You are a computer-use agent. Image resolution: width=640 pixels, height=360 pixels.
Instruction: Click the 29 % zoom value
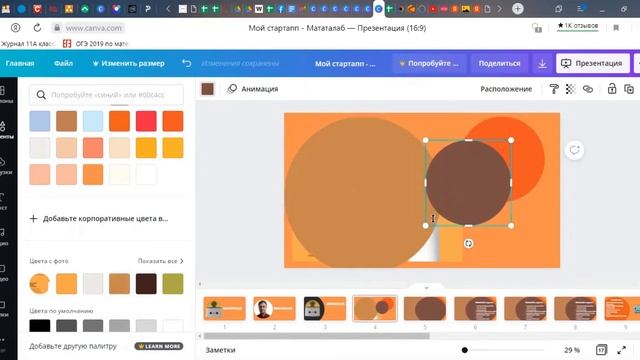(x=571, y=350)
